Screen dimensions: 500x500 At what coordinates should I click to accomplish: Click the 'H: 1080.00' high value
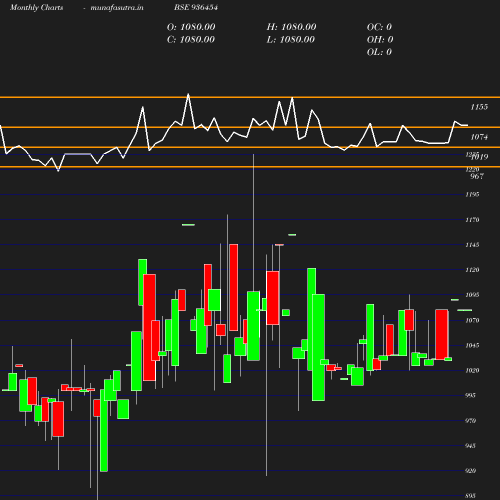291,27
